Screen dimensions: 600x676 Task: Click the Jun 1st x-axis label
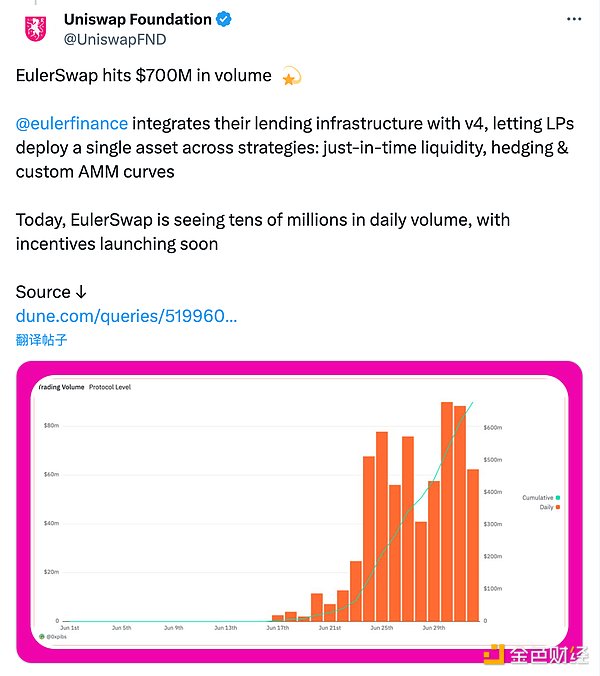[68, 628]
